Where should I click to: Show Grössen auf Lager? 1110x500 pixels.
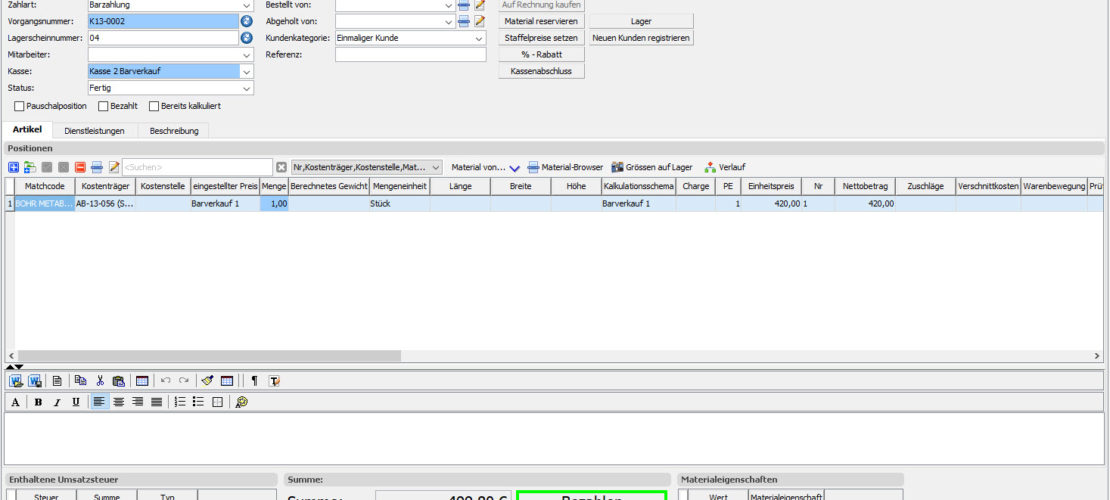click(652, 167)
